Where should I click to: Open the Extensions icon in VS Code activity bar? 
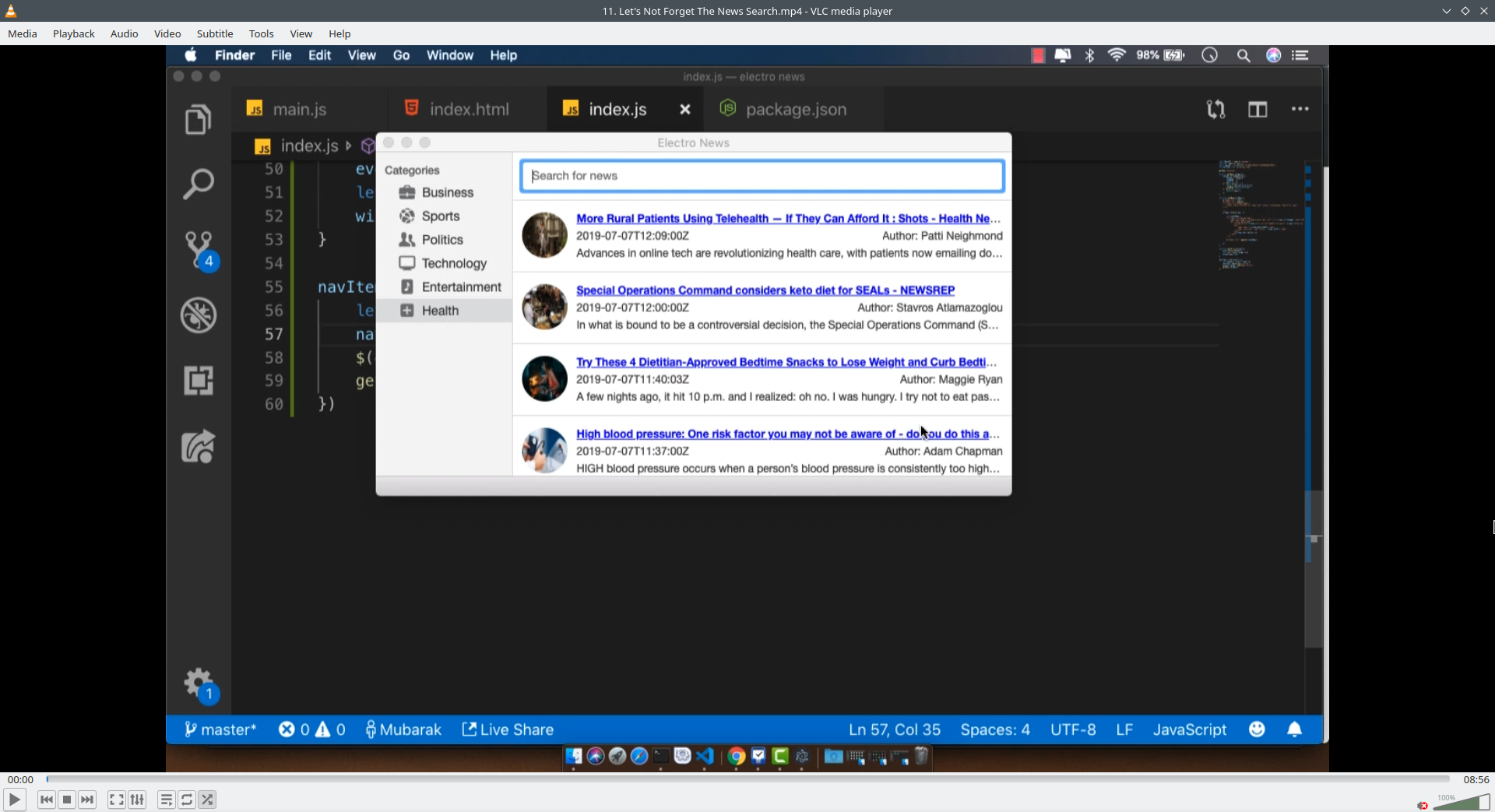[x=199, y=381]
